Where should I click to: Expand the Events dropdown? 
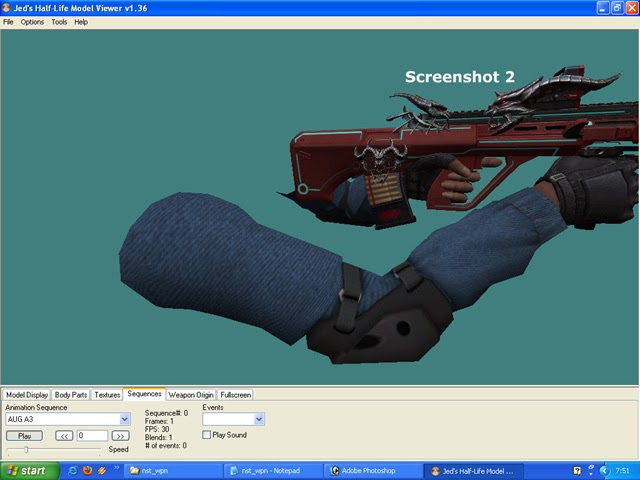(x=258, y=419)
